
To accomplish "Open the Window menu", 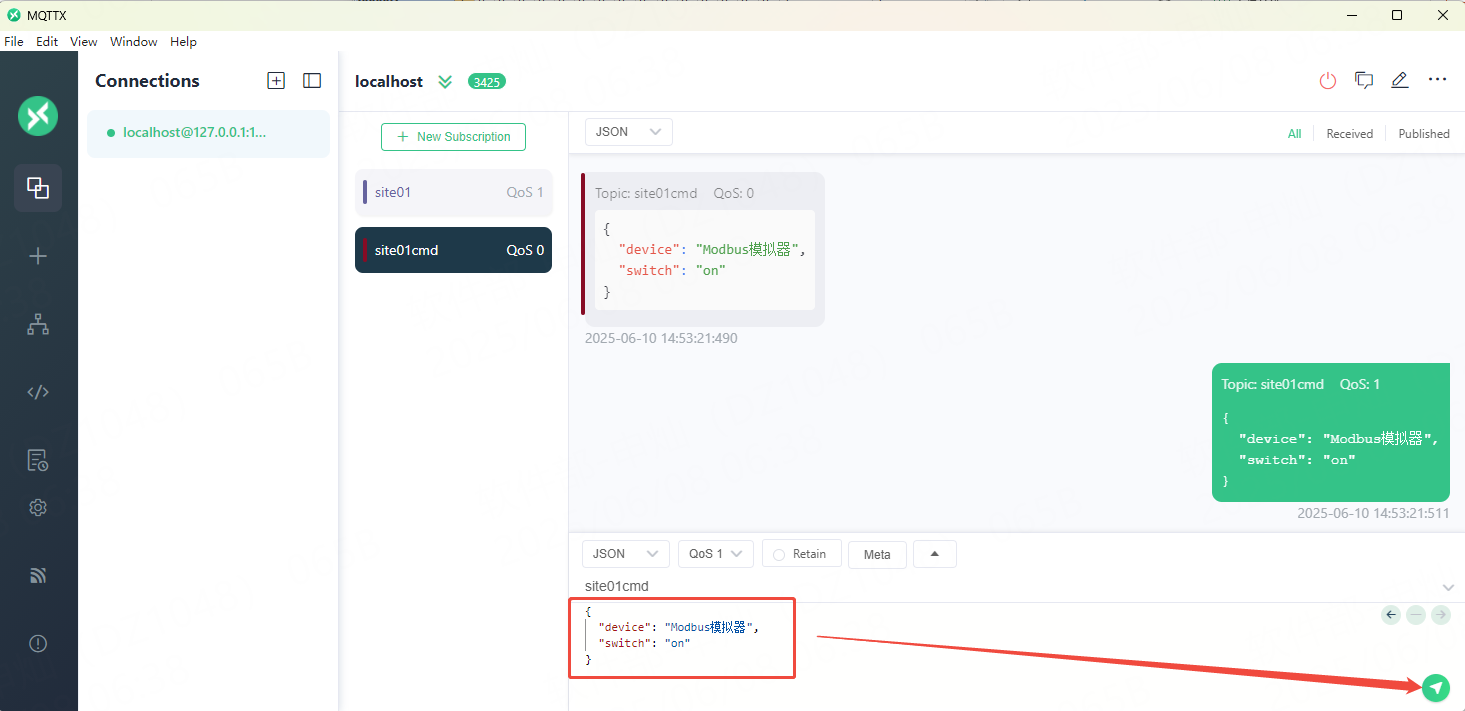I will pyautogui.click(x=133, y=42).
